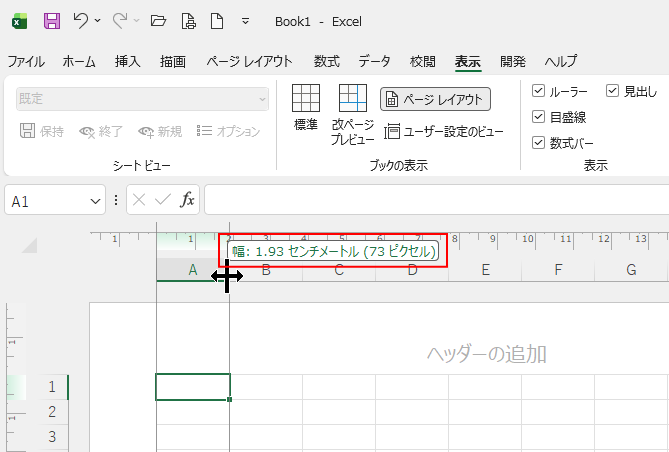The height and width of the screenshot is (452, 669).
Task: Switch to the 開発 tab
Action: (513, 61)
